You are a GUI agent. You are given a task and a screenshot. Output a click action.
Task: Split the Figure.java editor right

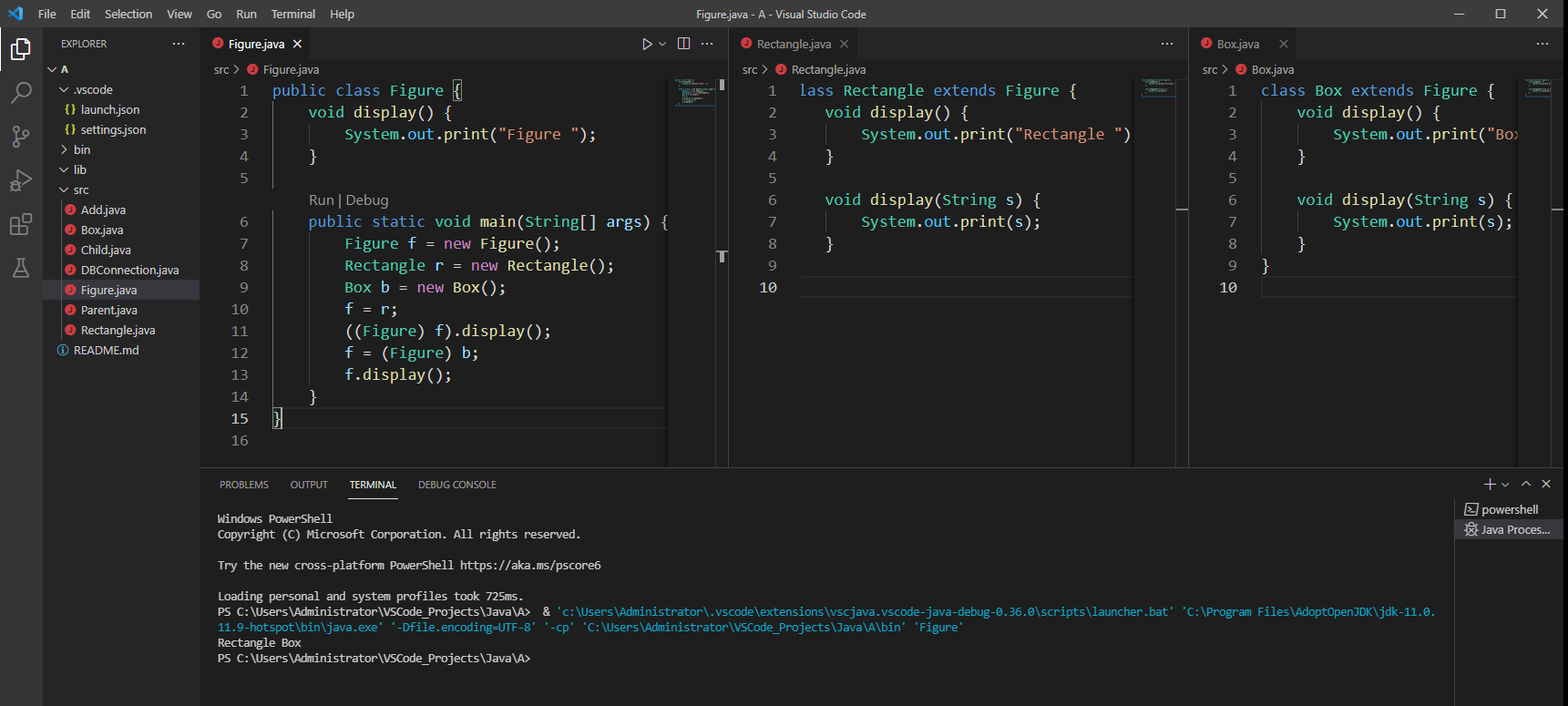pos(683,44)
